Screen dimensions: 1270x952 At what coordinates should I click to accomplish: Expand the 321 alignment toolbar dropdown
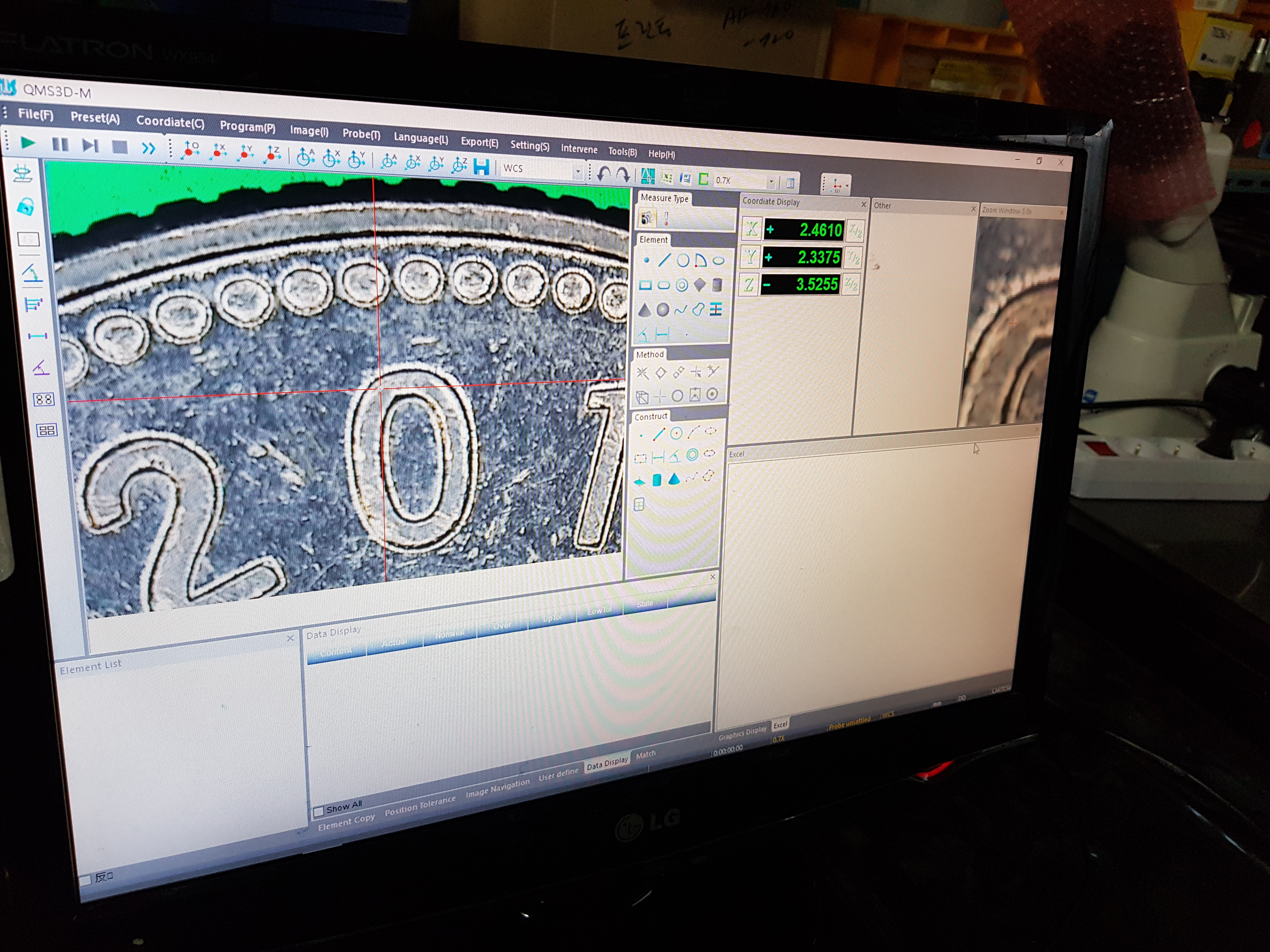coord(847,186)
